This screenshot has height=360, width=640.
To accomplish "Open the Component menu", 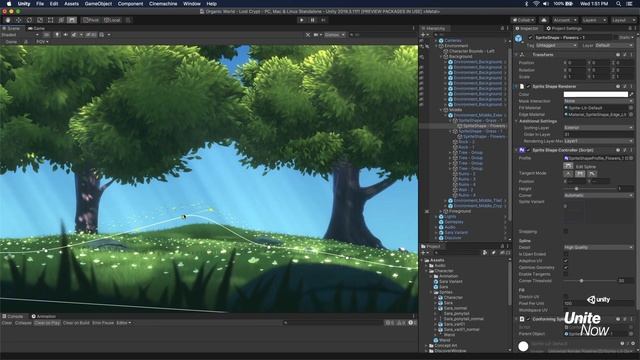I will point(130,4).
